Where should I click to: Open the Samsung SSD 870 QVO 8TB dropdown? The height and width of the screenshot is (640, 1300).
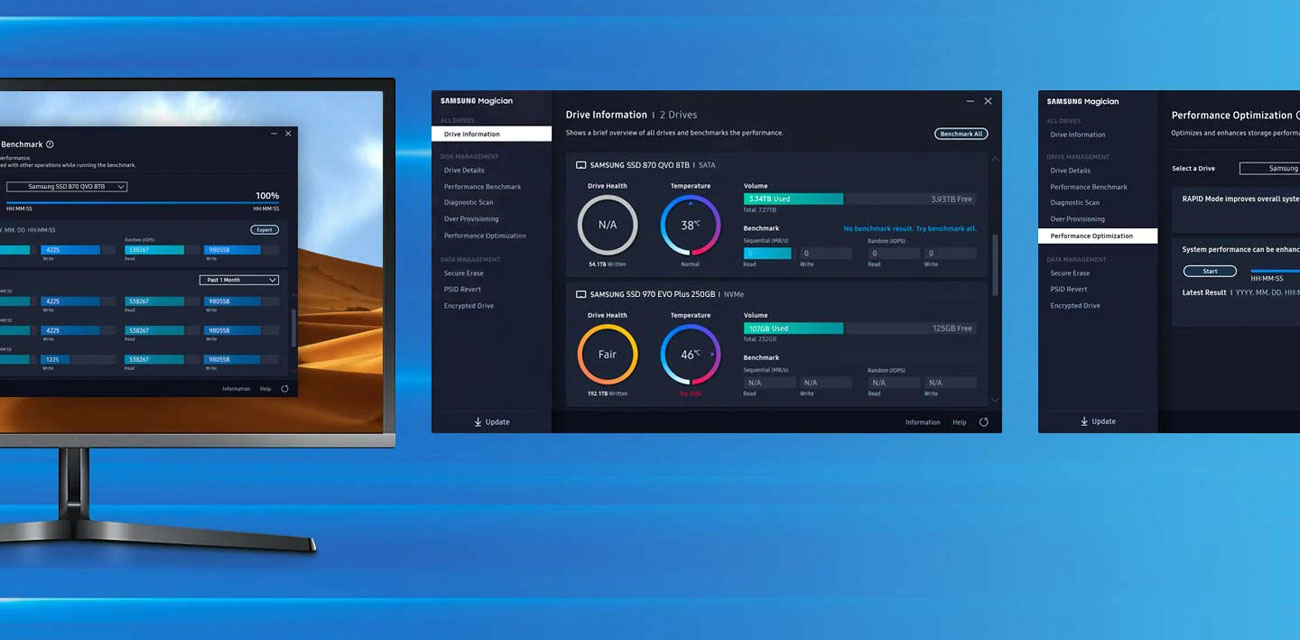tap(66, 187)
